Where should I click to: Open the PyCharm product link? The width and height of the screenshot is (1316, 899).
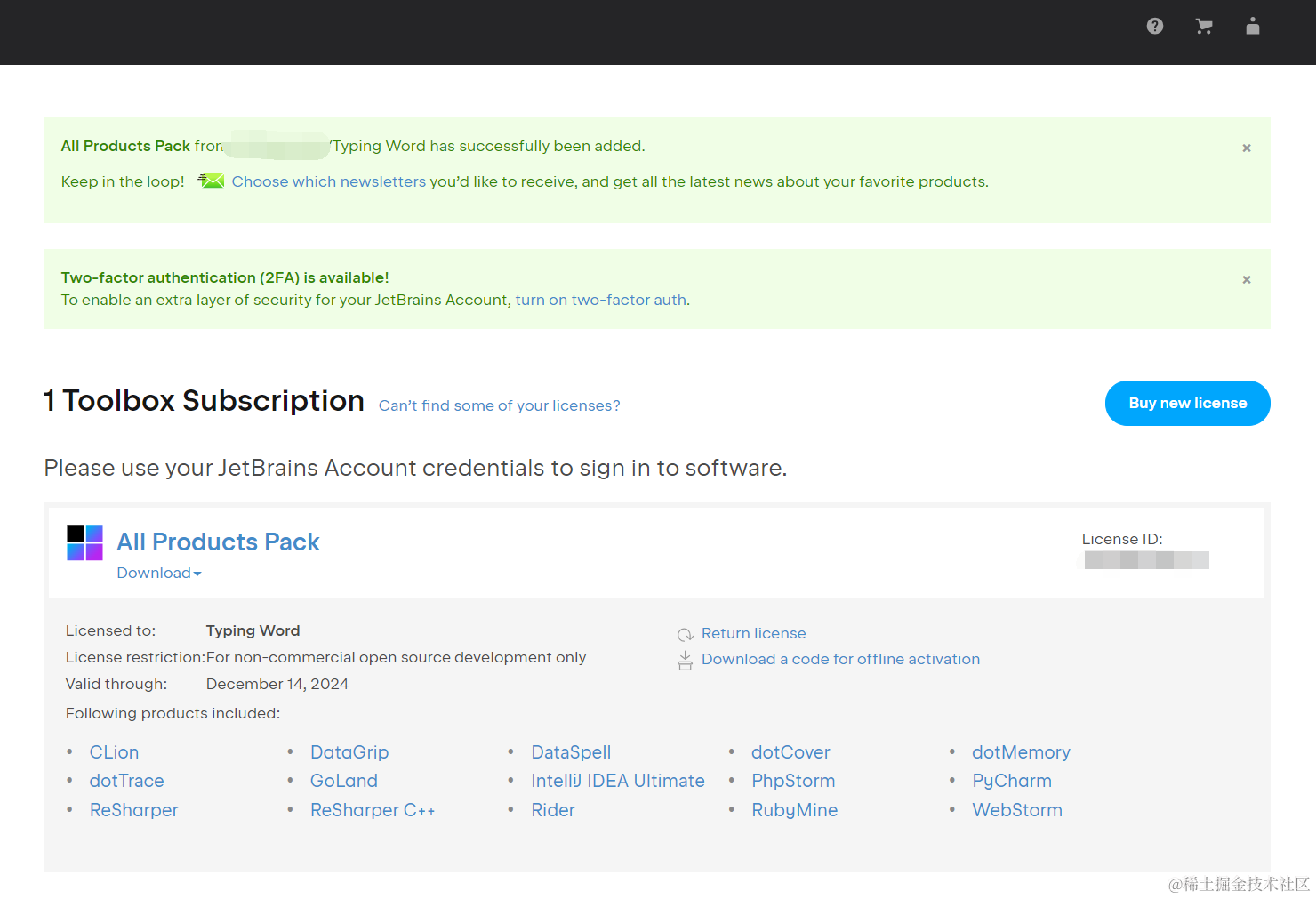point(1011,781)
